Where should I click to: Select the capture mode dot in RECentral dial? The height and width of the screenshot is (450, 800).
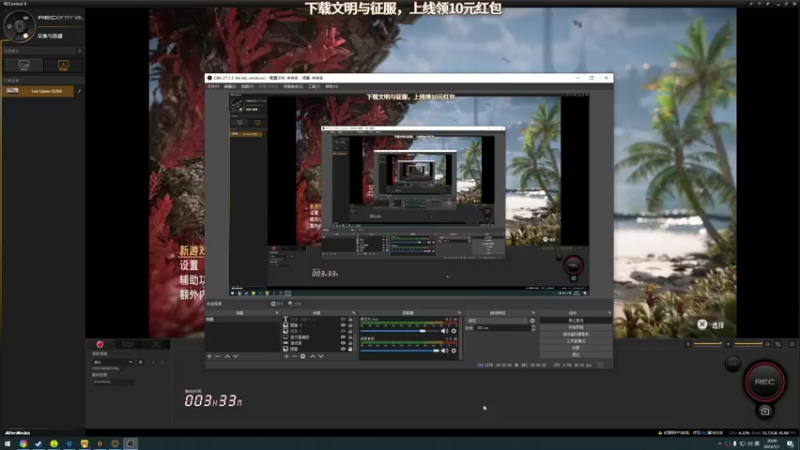[26, 36]
